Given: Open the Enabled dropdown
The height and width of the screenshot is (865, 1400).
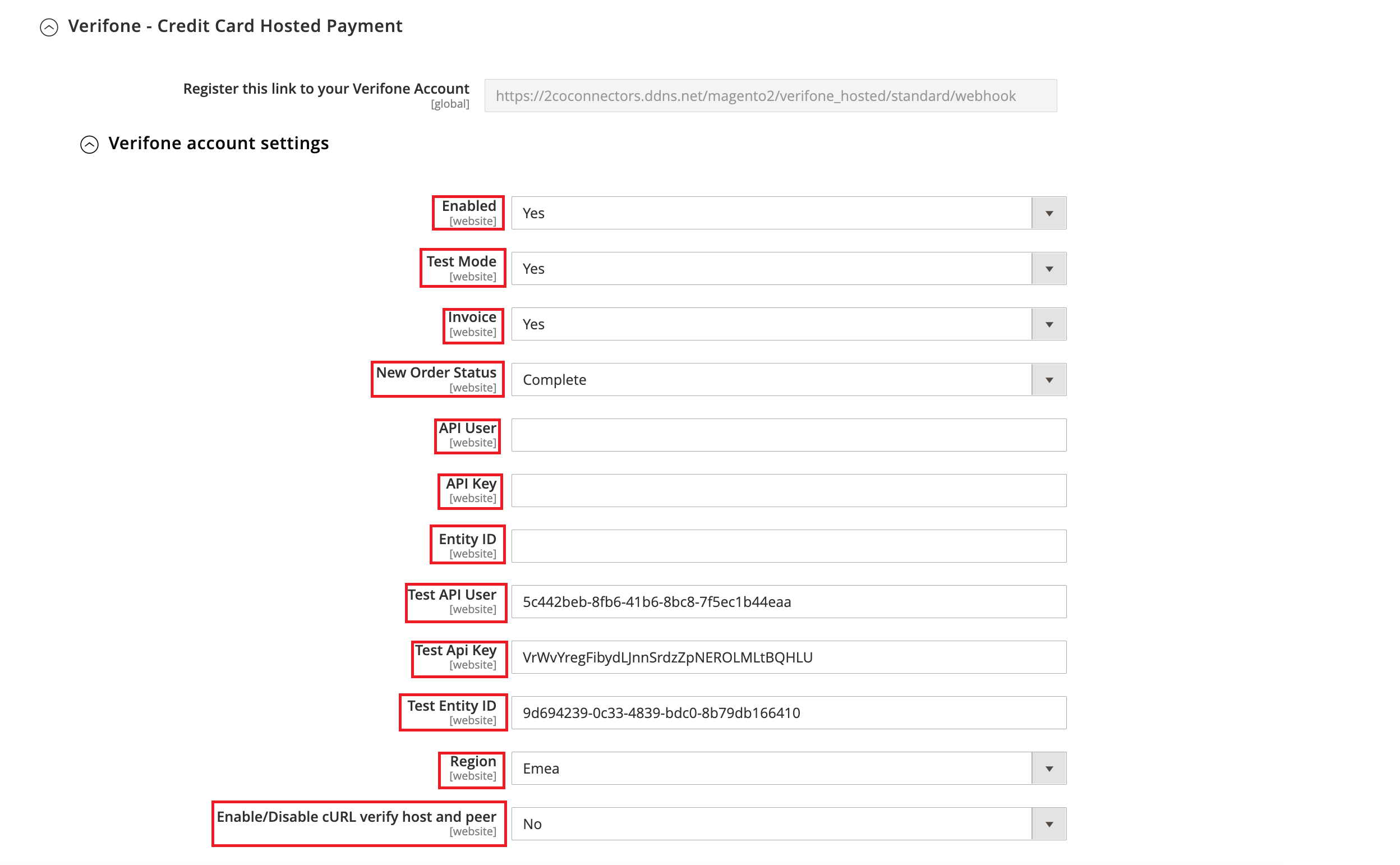Looking at the screenshot, I should pos(1048,213).
